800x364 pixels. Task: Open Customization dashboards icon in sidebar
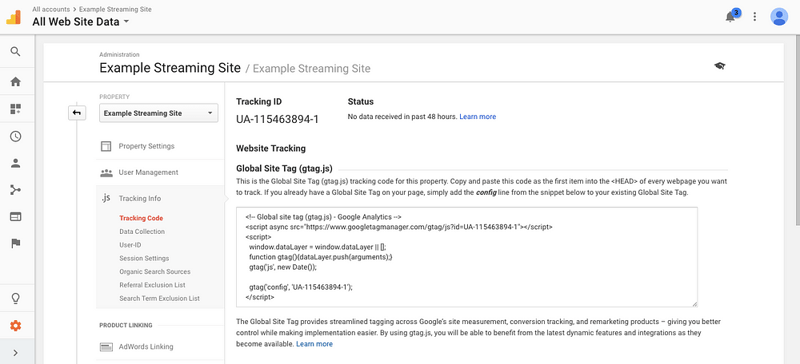coord(15,109)
